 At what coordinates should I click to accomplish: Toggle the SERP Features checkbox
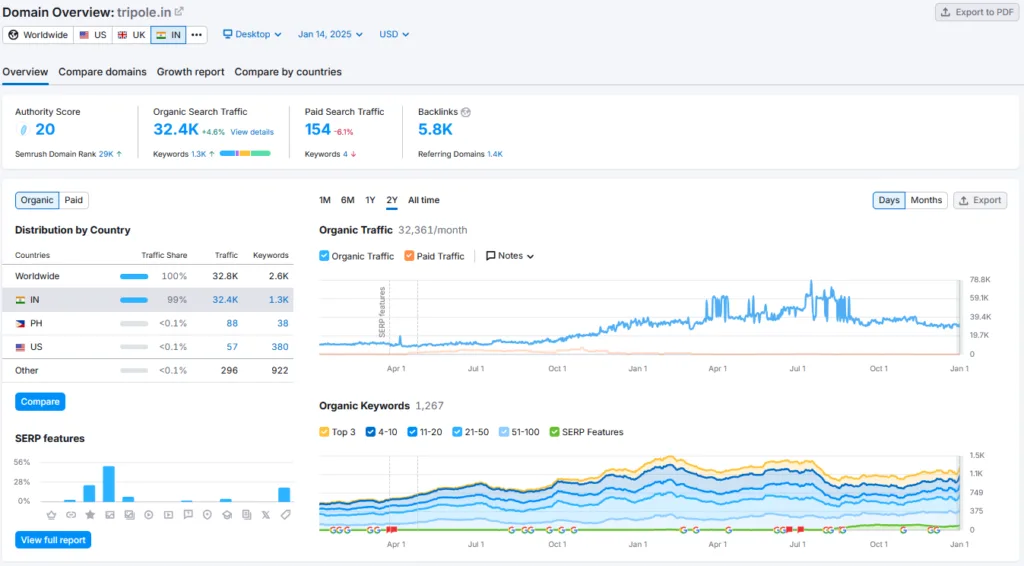click(554, 432)
